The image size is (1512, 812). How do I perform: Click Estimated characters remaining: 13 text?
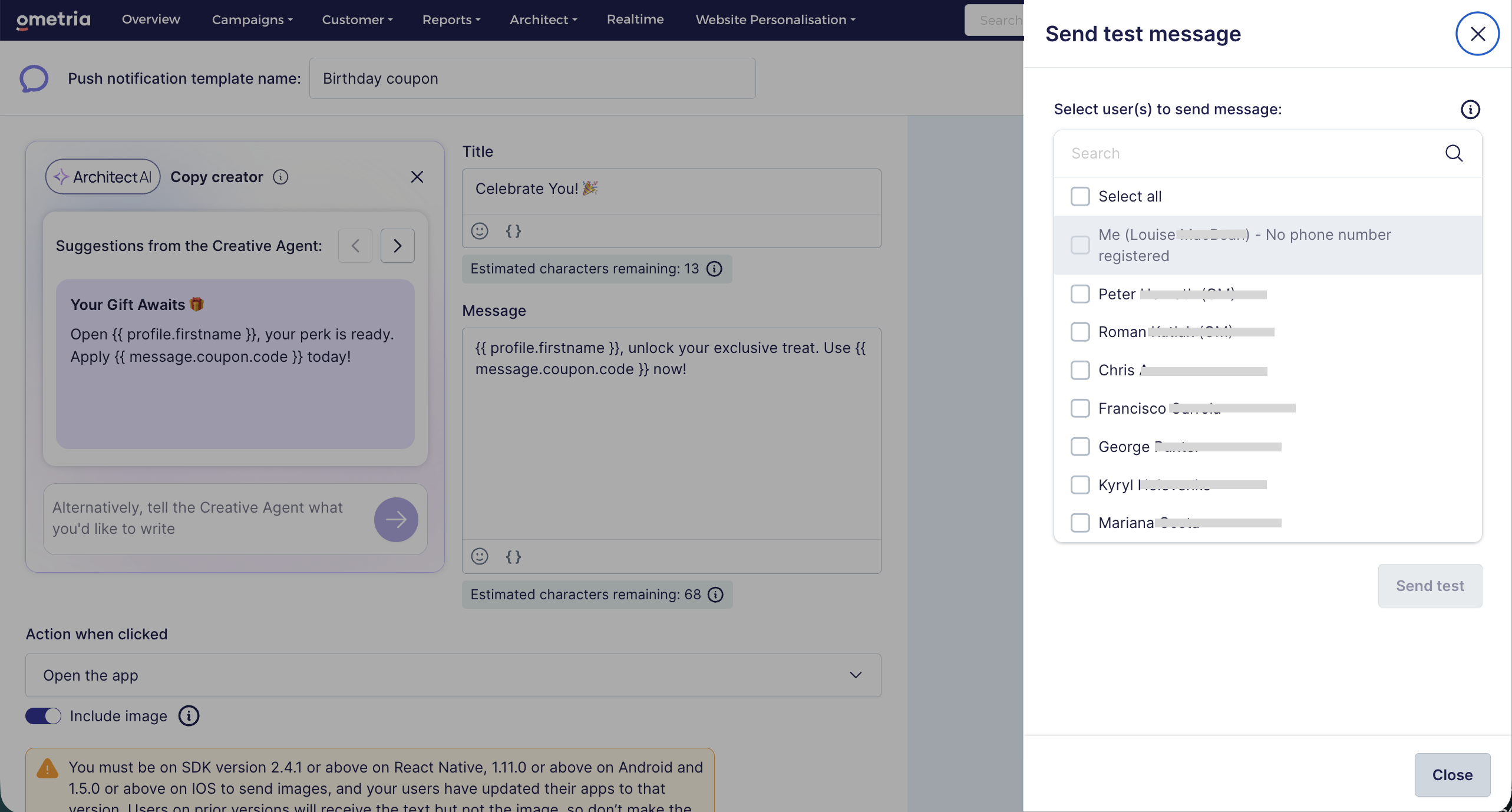(585, 269)
